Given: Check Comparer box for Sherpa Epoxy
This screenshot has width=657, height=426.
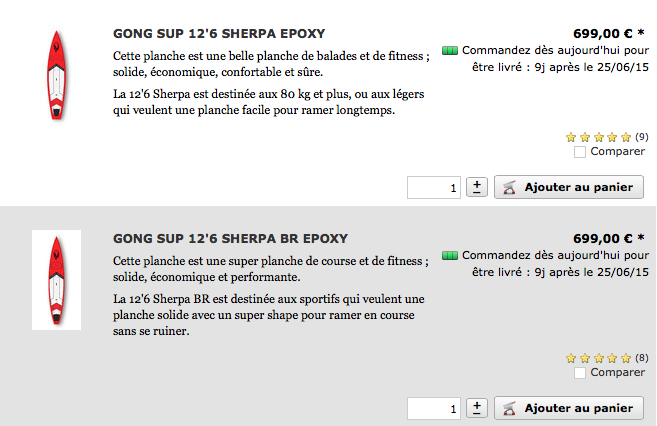Looking at the screenshot, I should pyautogui.click(x=580, y=152).
